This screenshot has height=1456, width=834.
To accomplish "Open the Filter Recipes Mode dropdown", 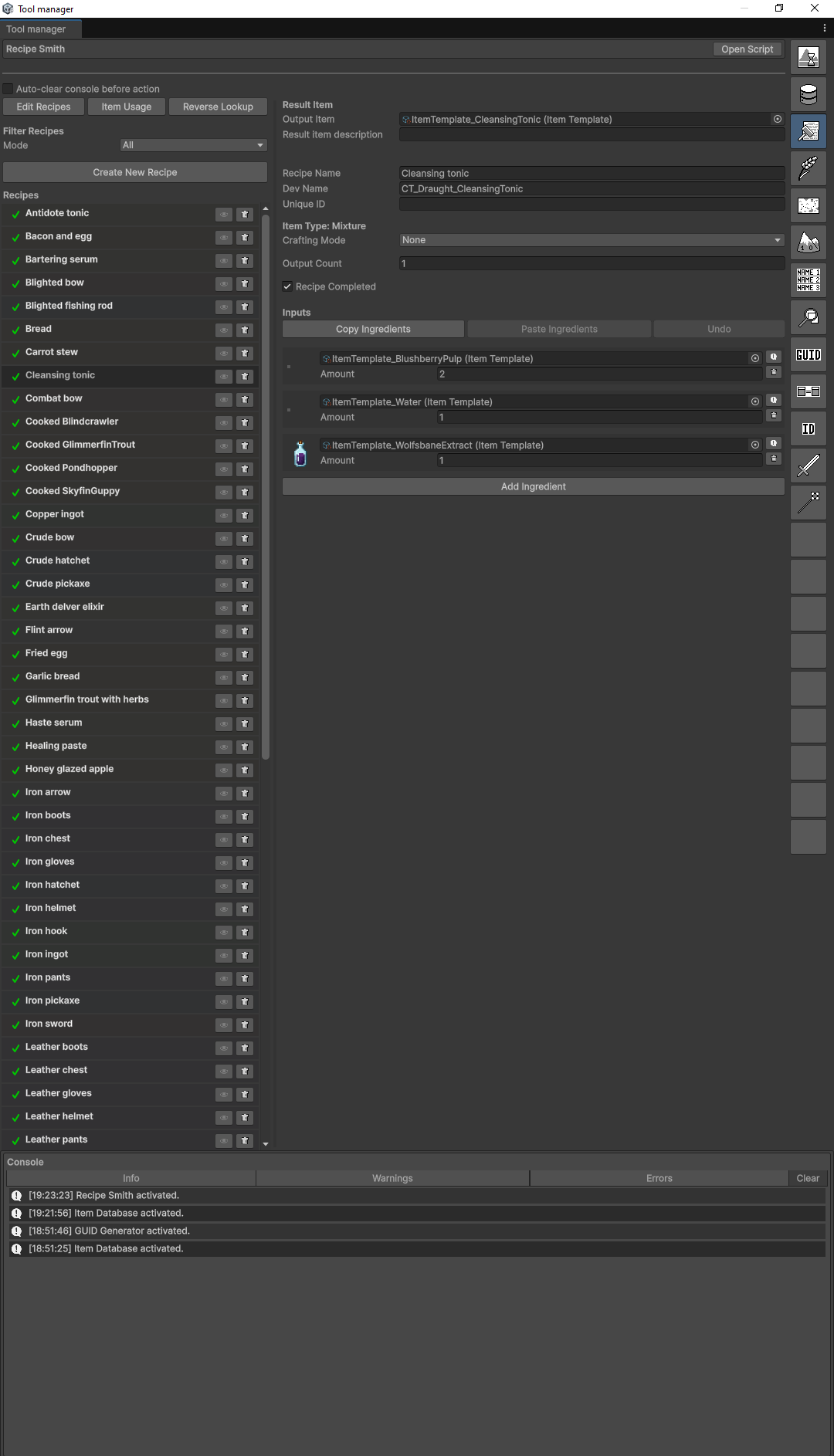I will tap(194, 145).
